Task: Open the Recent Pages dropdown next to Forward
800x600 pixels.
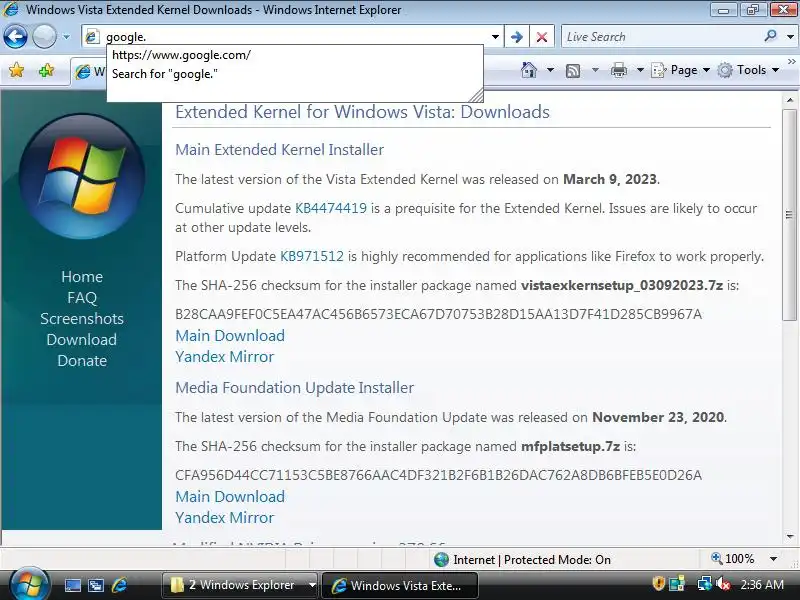Action: 66,37
